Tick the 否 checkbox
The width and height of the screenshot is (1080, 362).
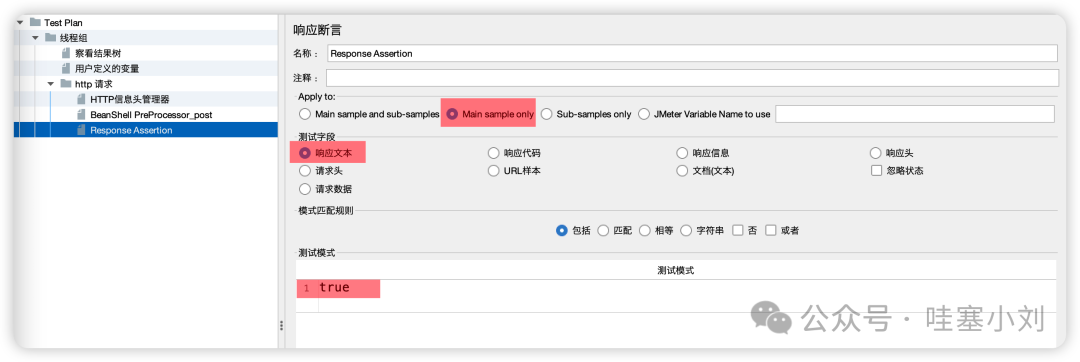(738, 231)
